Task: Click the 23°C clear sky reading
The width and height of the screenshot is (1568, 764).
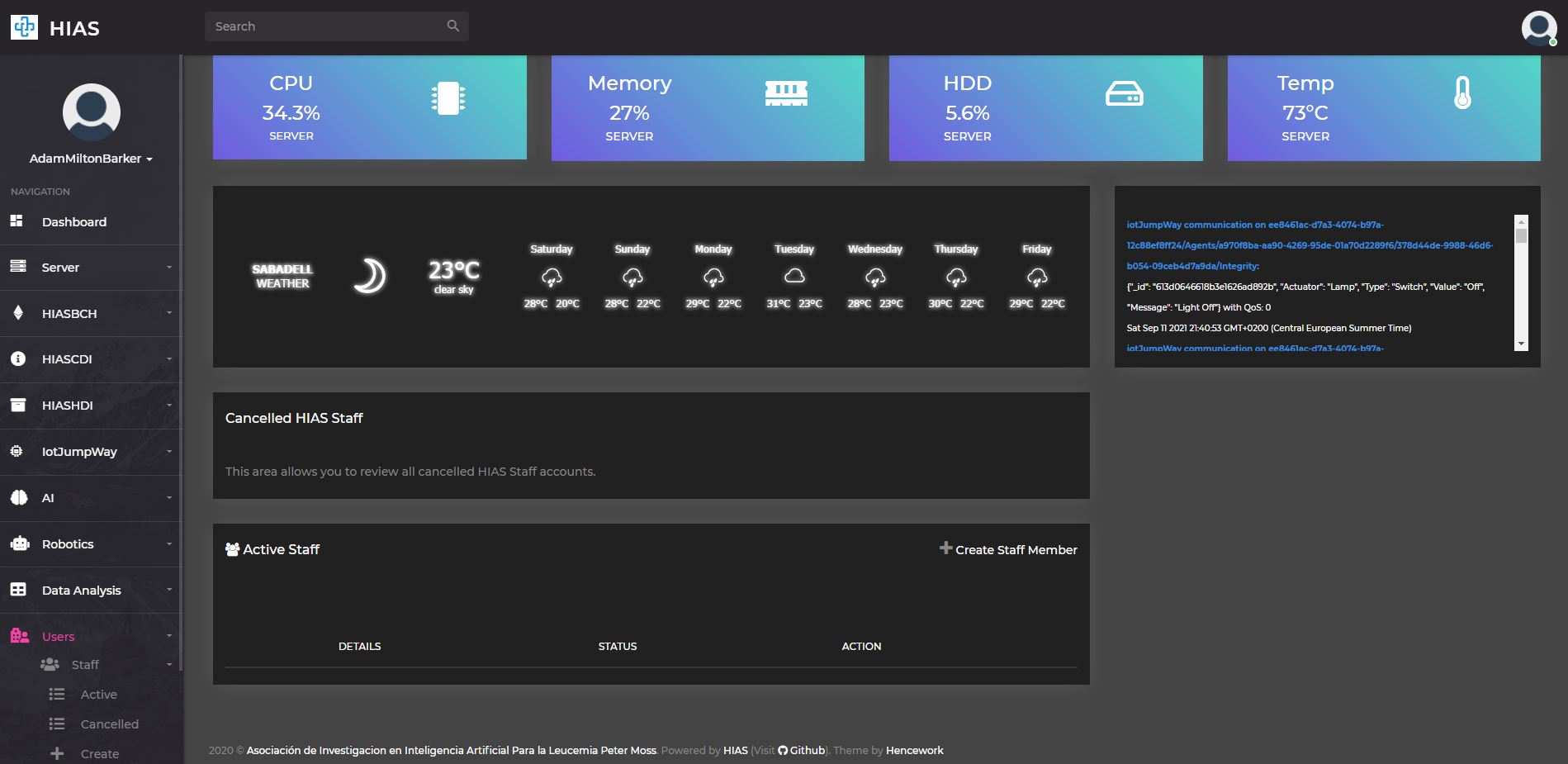Action: click(454, 277)
